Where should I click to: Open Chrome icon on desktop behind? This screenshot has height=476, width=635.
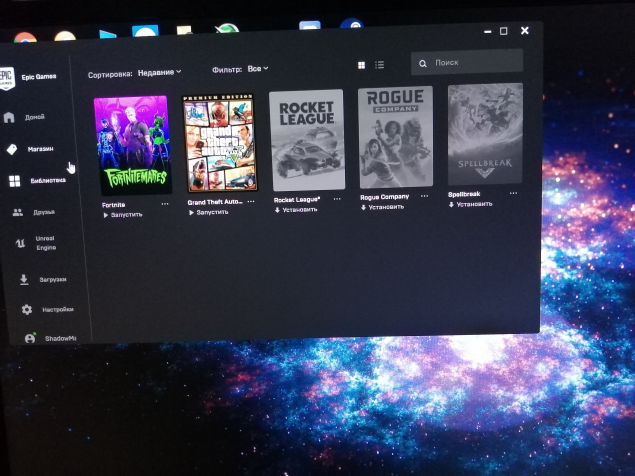(25, 38)
